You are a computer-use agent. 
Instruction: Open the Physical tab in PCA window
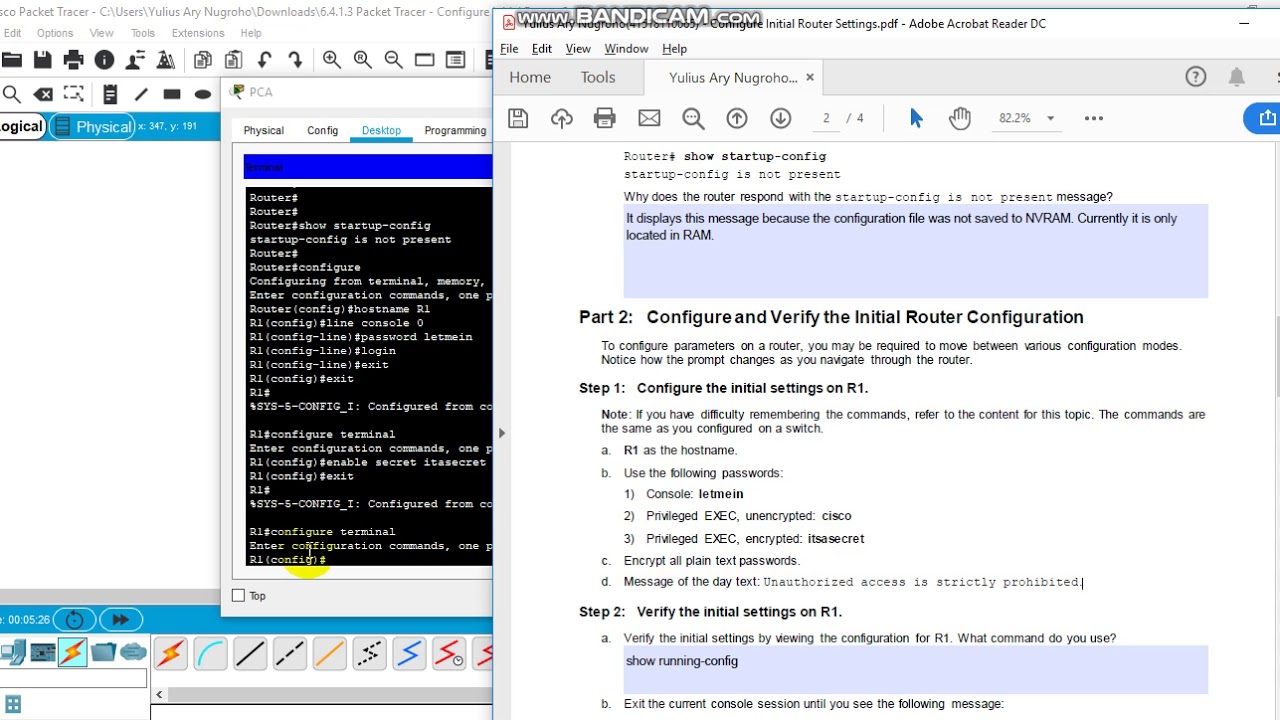pos(264,130)
